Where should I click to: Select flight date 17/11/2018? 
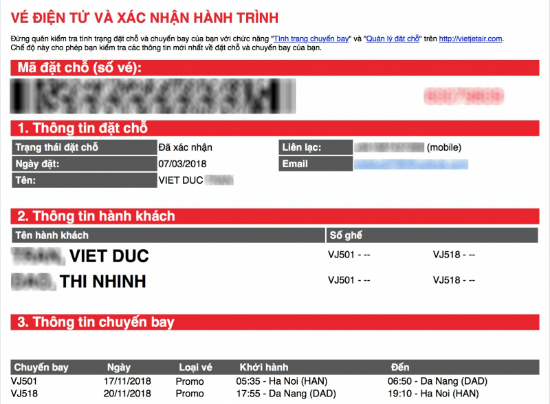click(127, 381)
